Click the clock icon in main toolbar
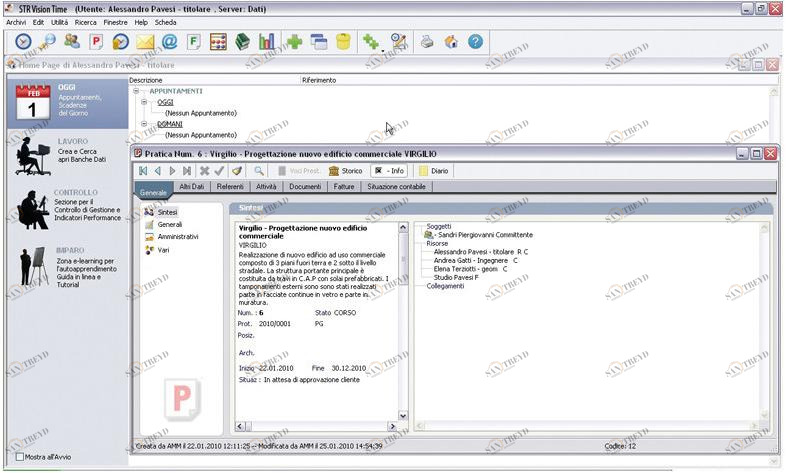This screenshot has height=473, width=786. (23, 42)
